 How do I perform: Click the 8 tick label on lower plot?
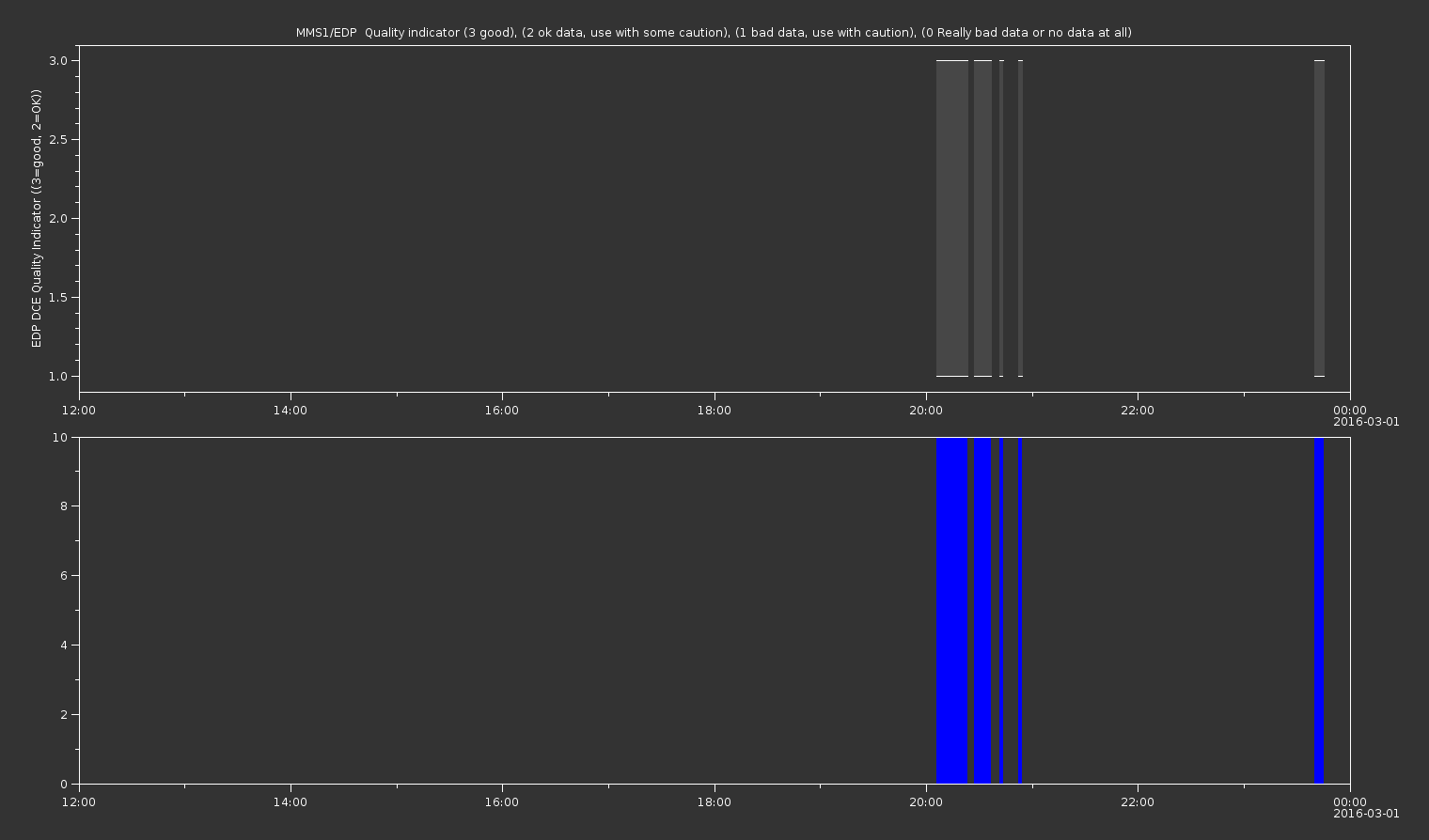[x=64, y=506]
